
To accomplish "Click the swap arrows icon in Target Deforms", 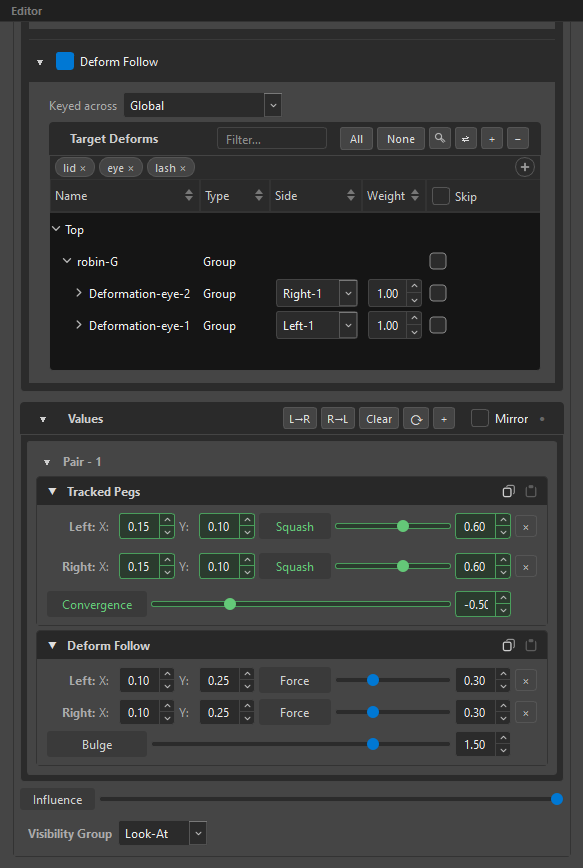I will coord(466,138).
